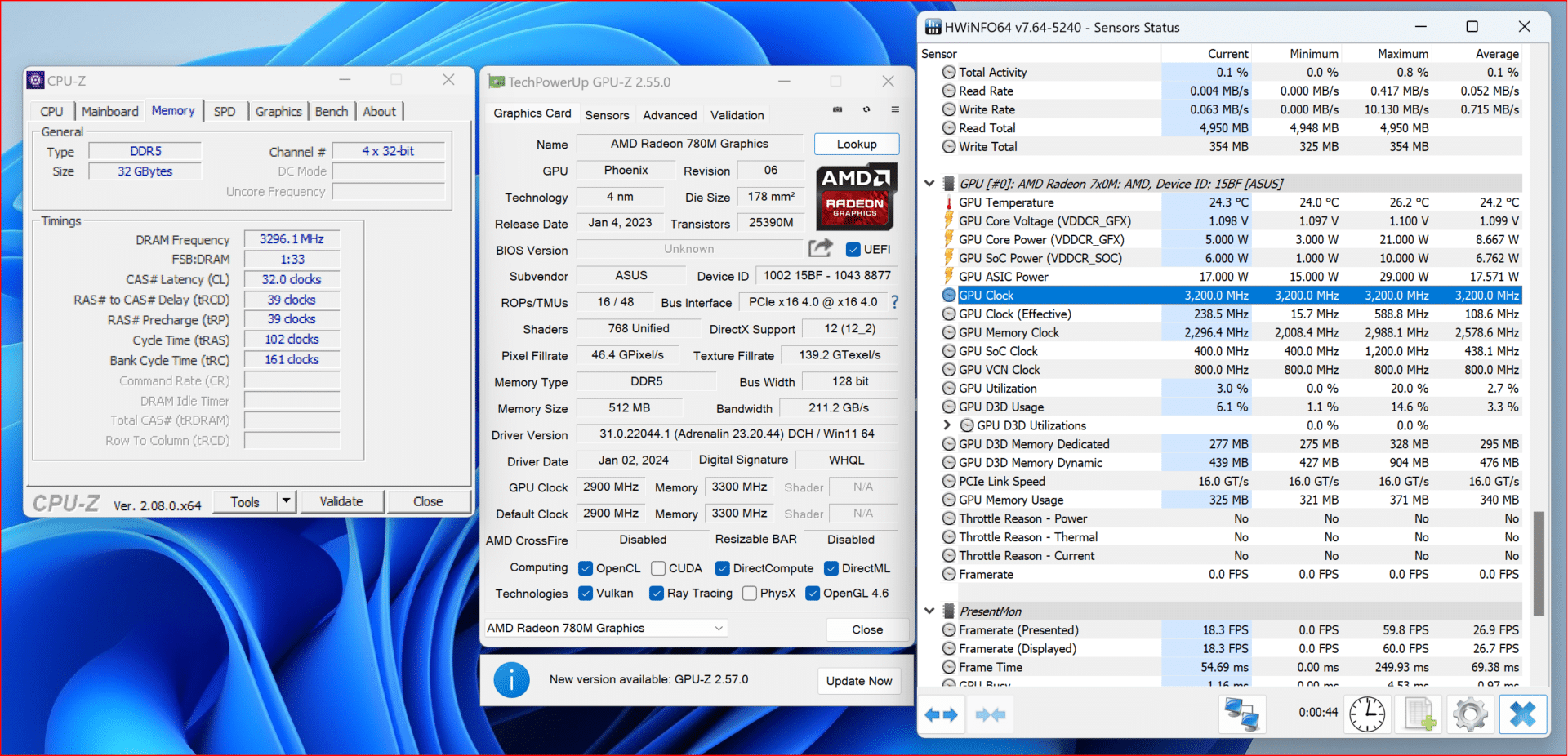Switch to the CPU tab in CPU-Z

(x=51, y=112)
